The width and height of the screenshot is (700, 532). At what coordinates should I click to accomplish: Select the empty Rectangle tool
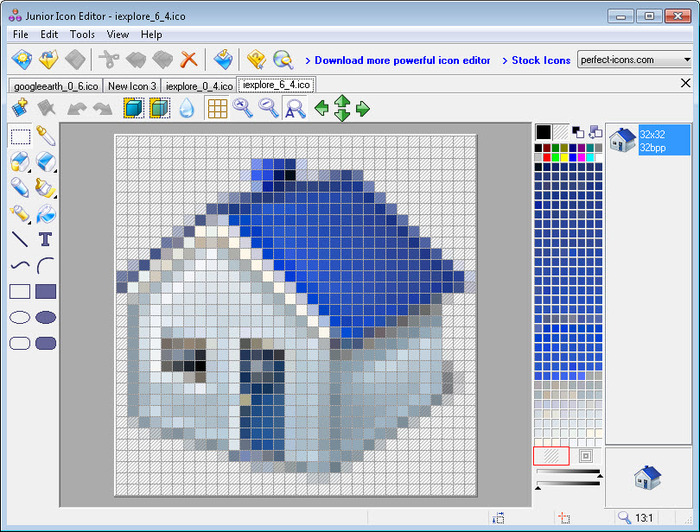(20, 291)
